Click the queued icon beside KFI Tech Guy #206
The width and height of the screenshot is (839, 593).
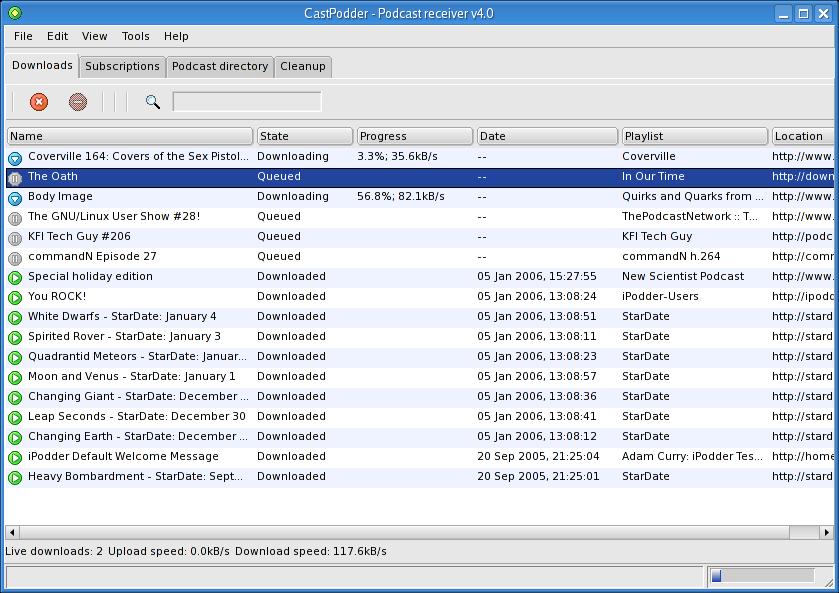coord(15,237)
